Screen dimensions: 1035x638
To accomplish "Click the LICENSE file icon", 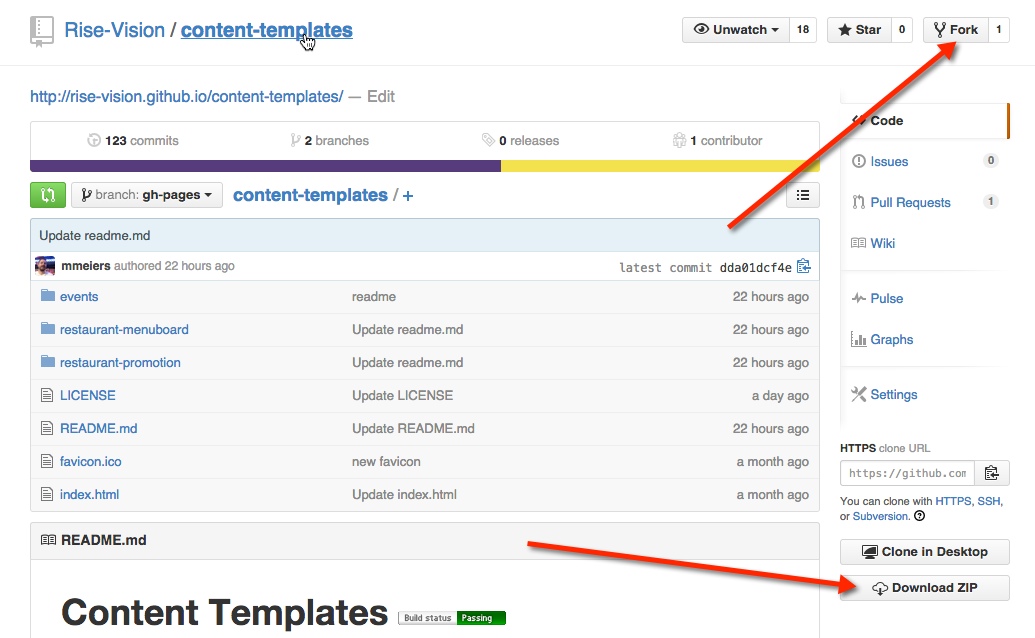I will [47, 395].
